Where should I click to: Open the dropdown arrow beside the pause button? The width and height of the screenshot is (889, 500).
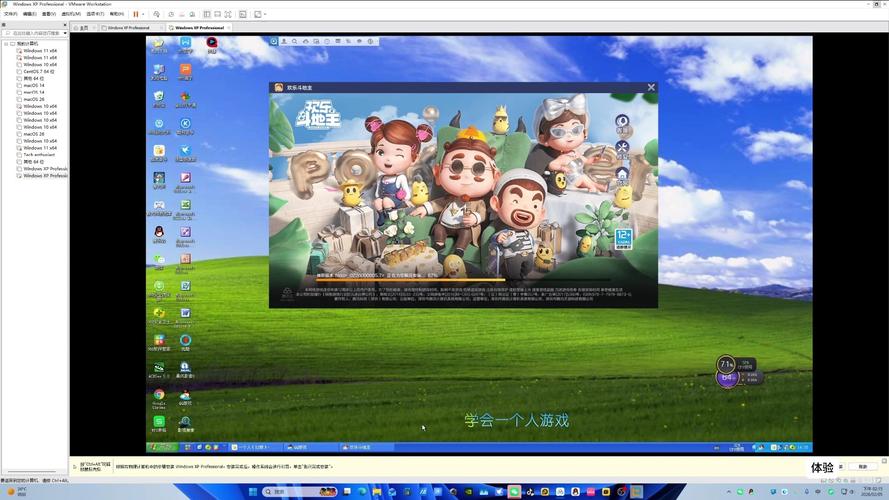coord(144,14)
